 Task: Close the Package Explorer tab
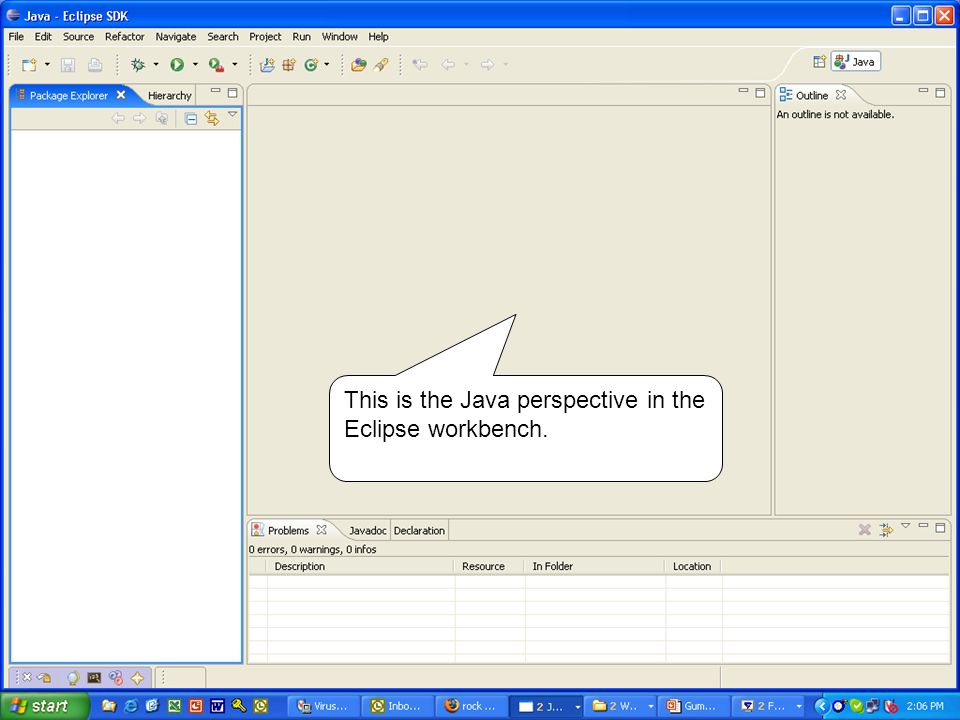pos(121,95)
